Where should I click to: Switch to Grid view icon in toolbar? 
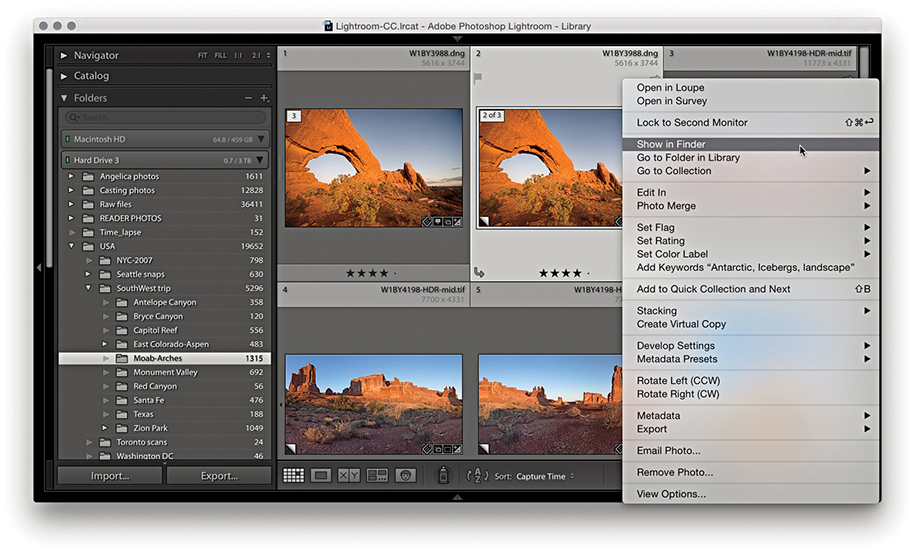coord(293,476)
